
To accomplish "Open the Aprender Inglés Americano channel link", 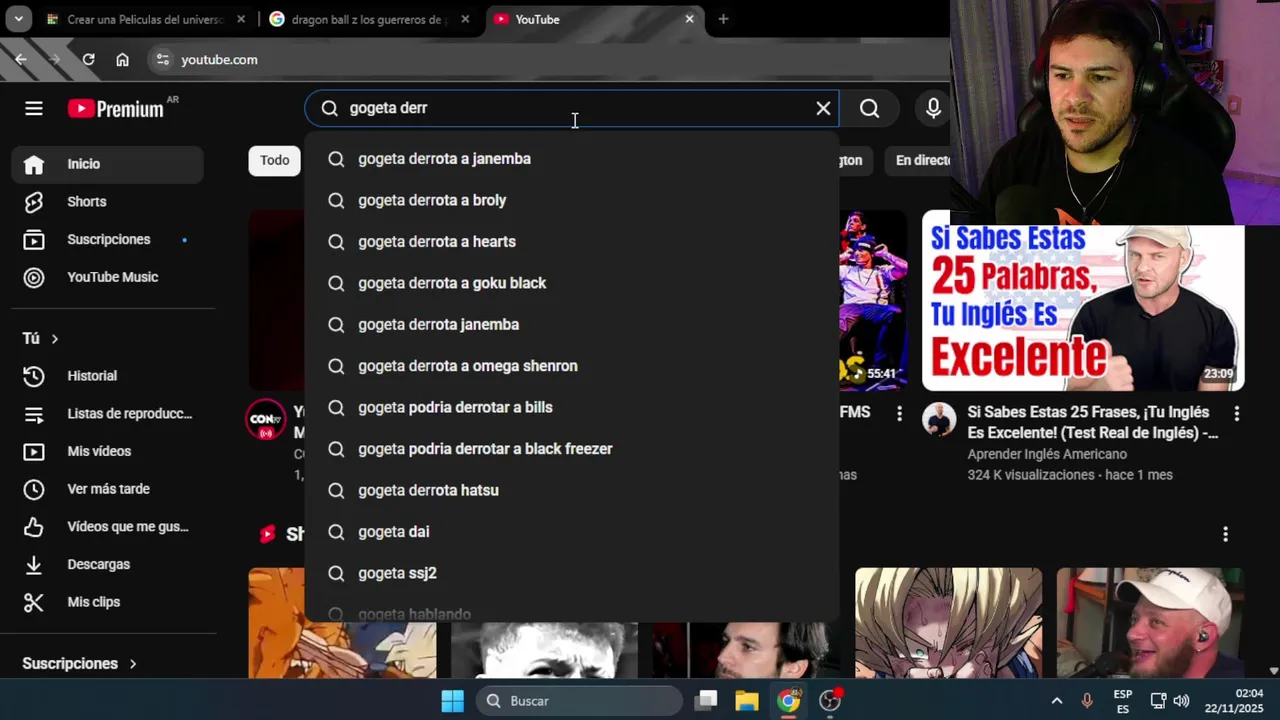I will (x=1047, y=454).
